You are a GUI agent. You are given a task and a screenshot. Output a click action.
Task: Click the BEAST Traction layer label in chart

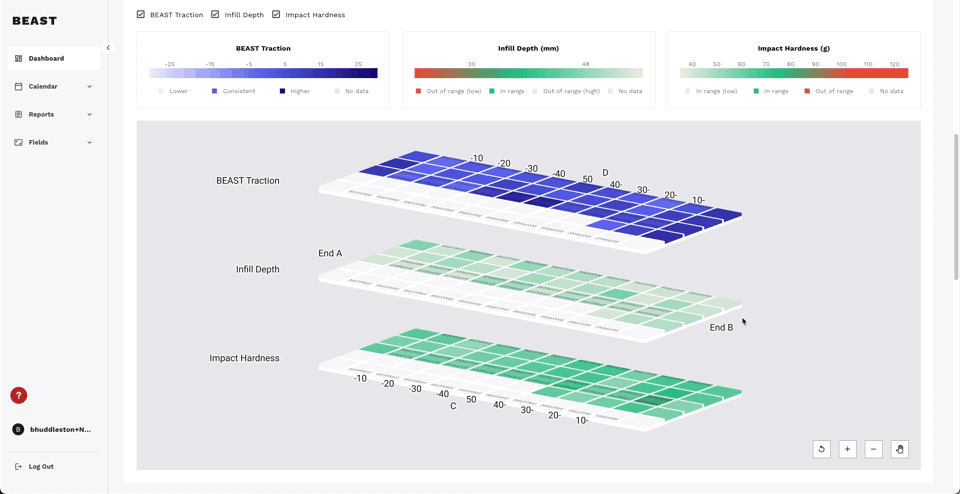click(247, 181)
